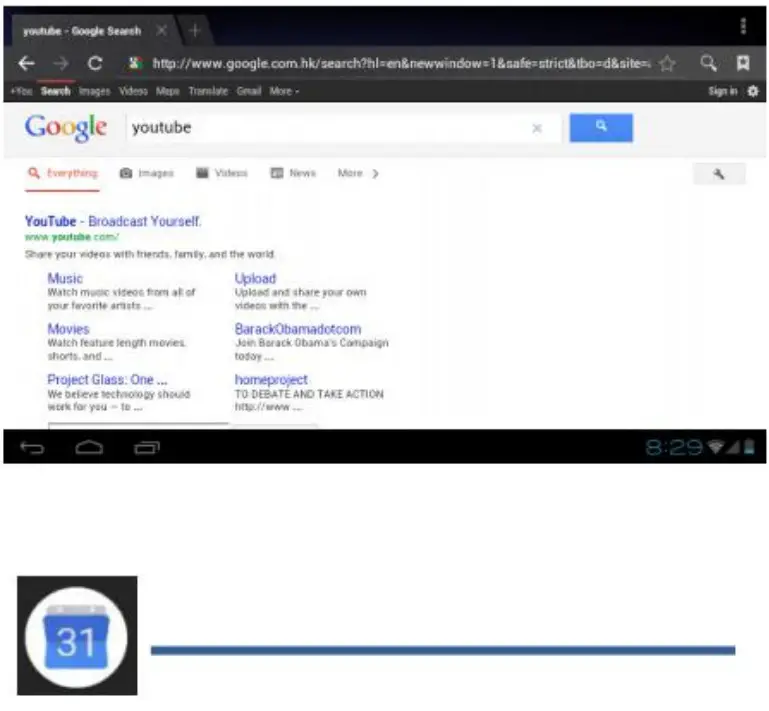Open the browser search magnifier icon

(708, 63)
